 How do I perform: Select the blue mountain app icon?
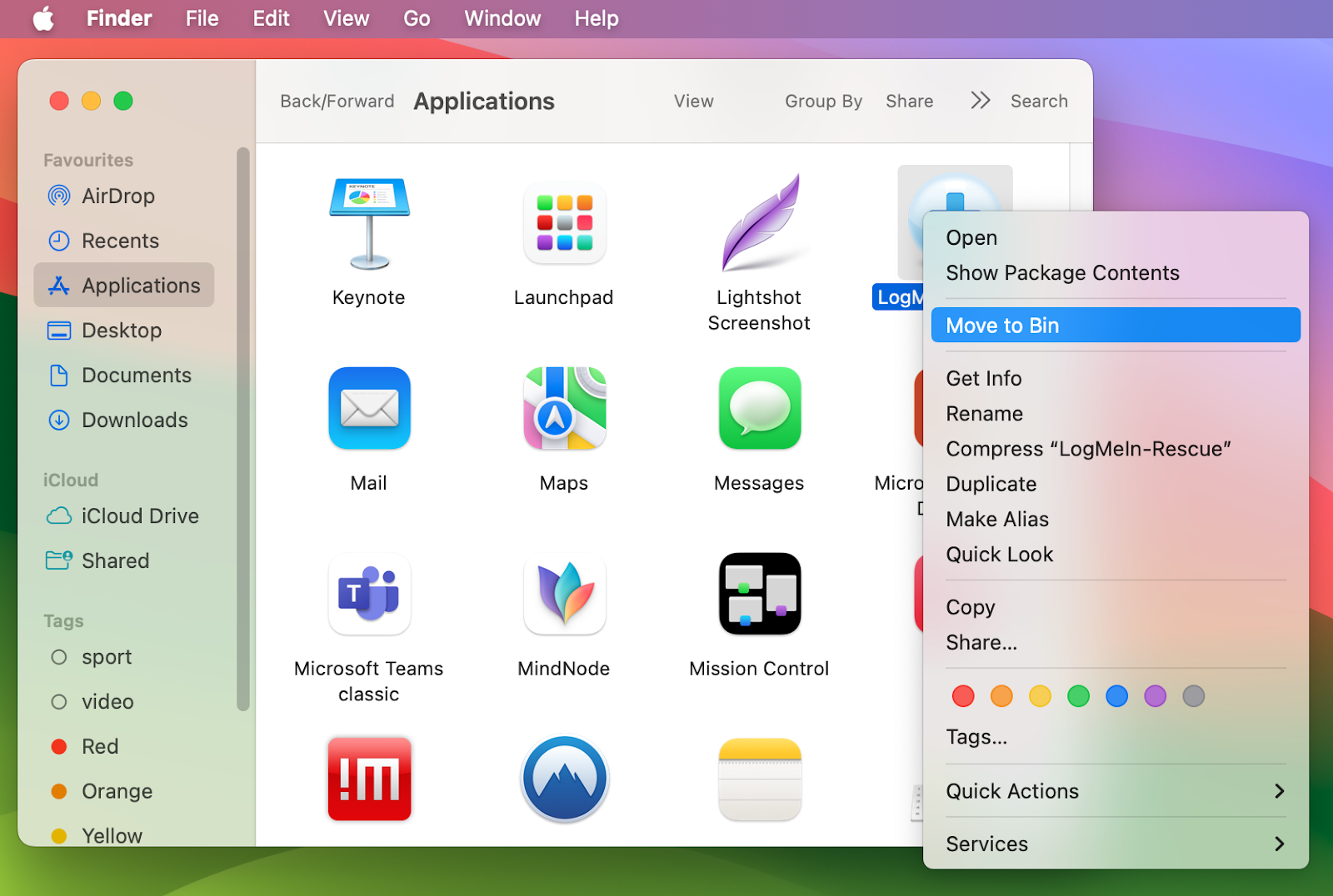[564, 779]
